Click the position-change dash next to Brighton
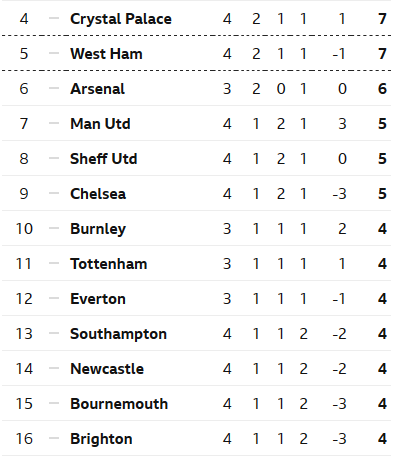This screenshot has height=457, width=401. pos(54,438)
